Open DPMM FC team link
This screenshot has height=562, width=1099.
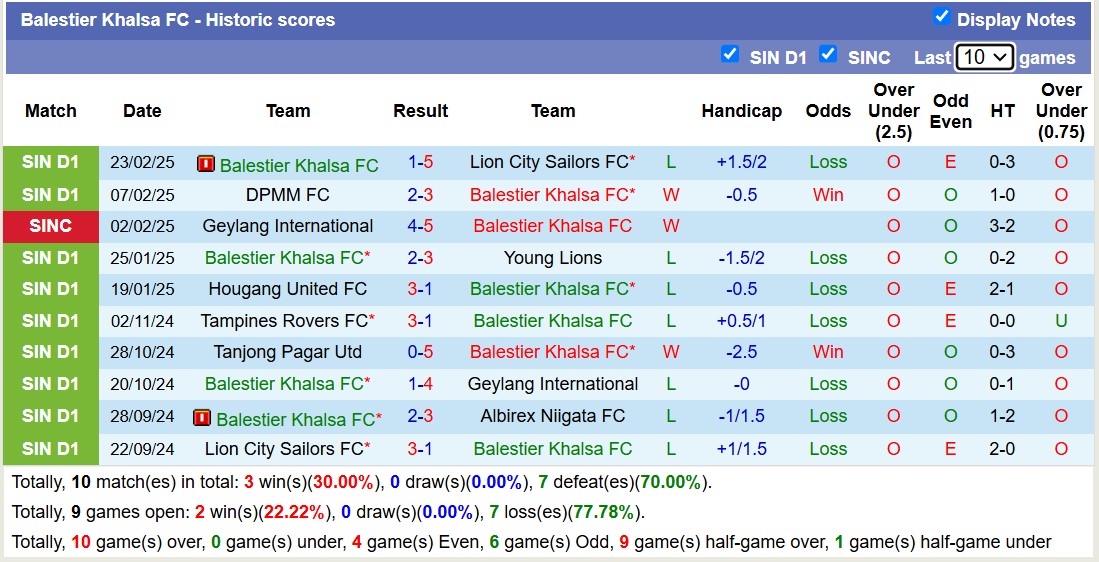[287, 195]
